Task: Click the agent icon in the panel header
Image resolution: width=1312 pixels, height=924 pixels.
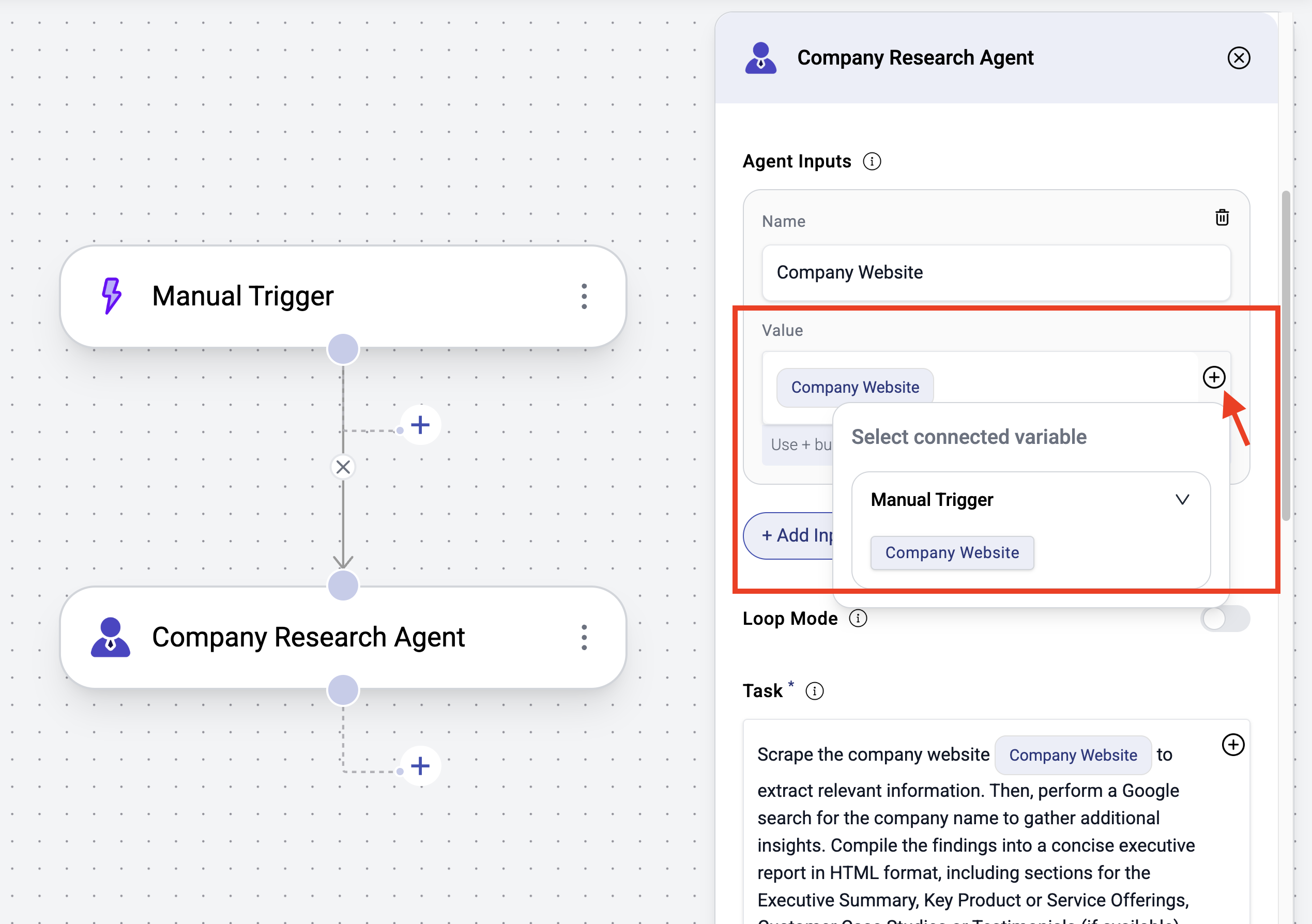Action: pos(760,57)
